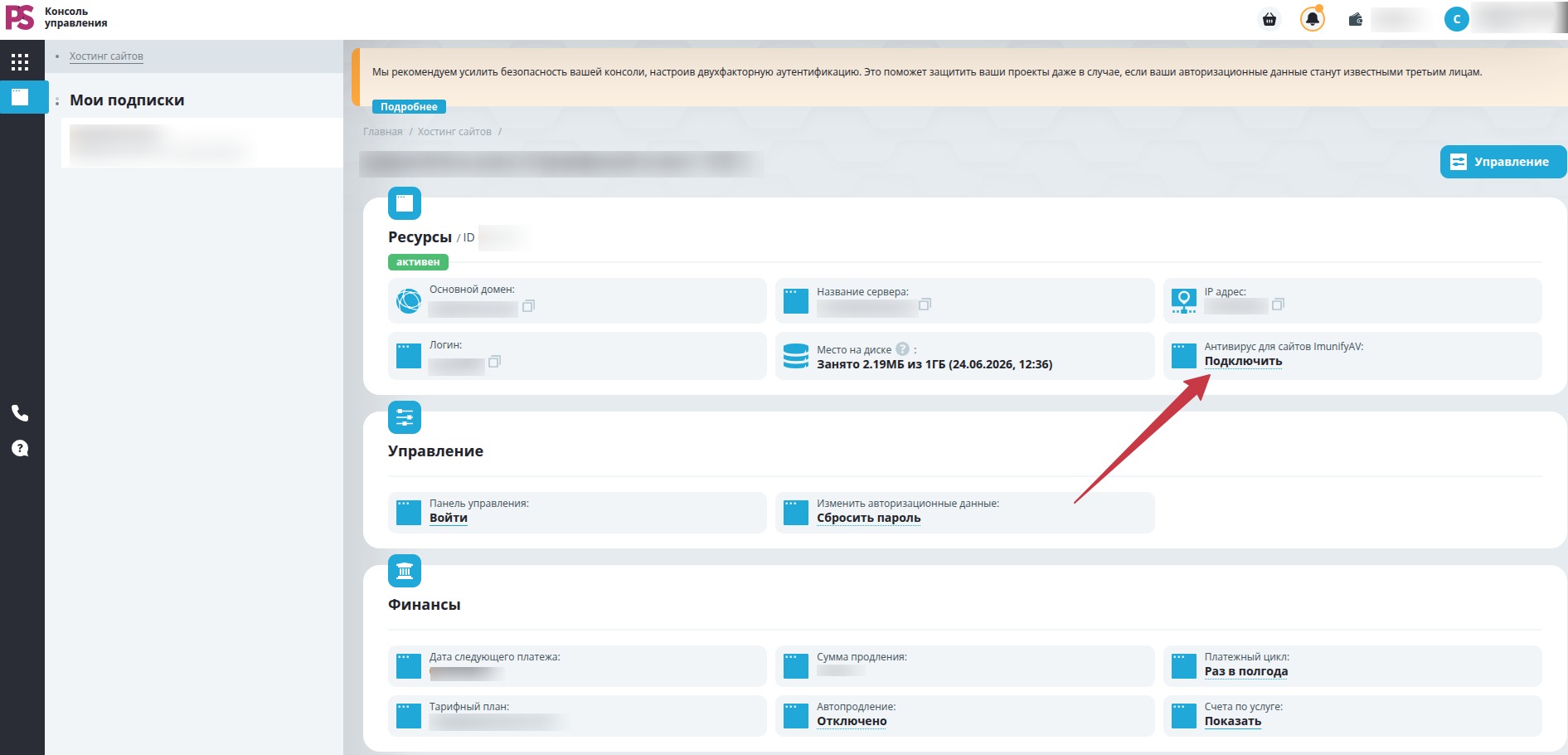Click the wallet balance icon
The image size is (1568, 755).
coord(1355,19)
